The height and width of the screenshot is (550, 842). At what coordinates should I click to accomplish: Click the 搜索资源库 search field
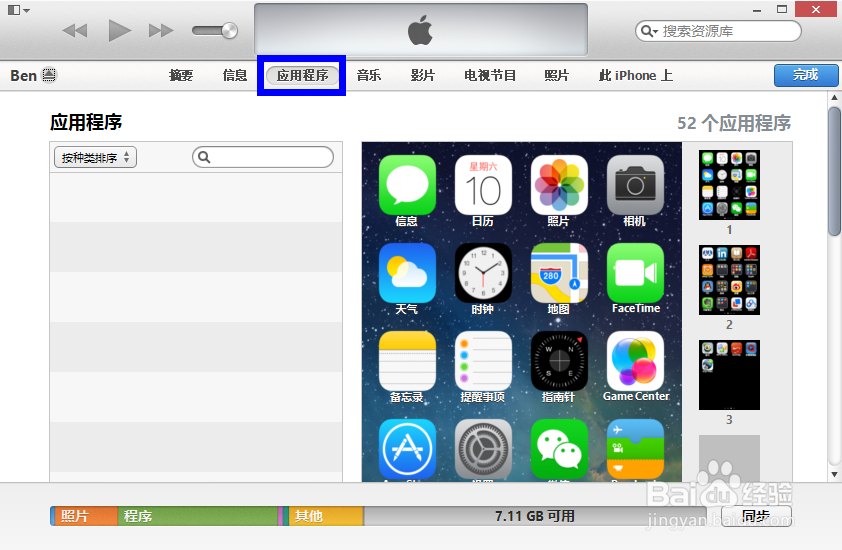pos(718,31)
